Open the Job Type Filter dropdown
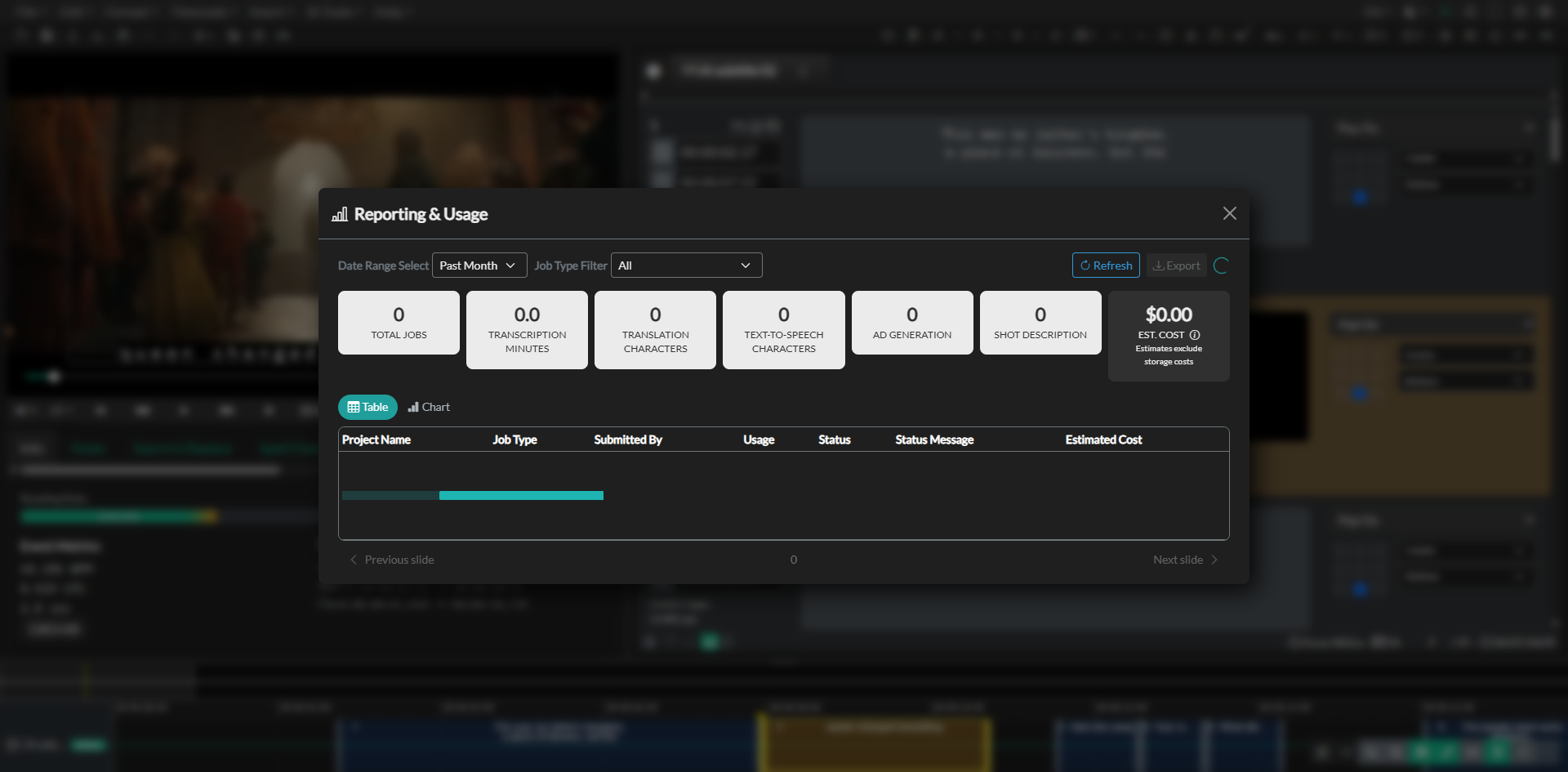Viewport: 1568px width, 772px height. click(x=686, y=266)
